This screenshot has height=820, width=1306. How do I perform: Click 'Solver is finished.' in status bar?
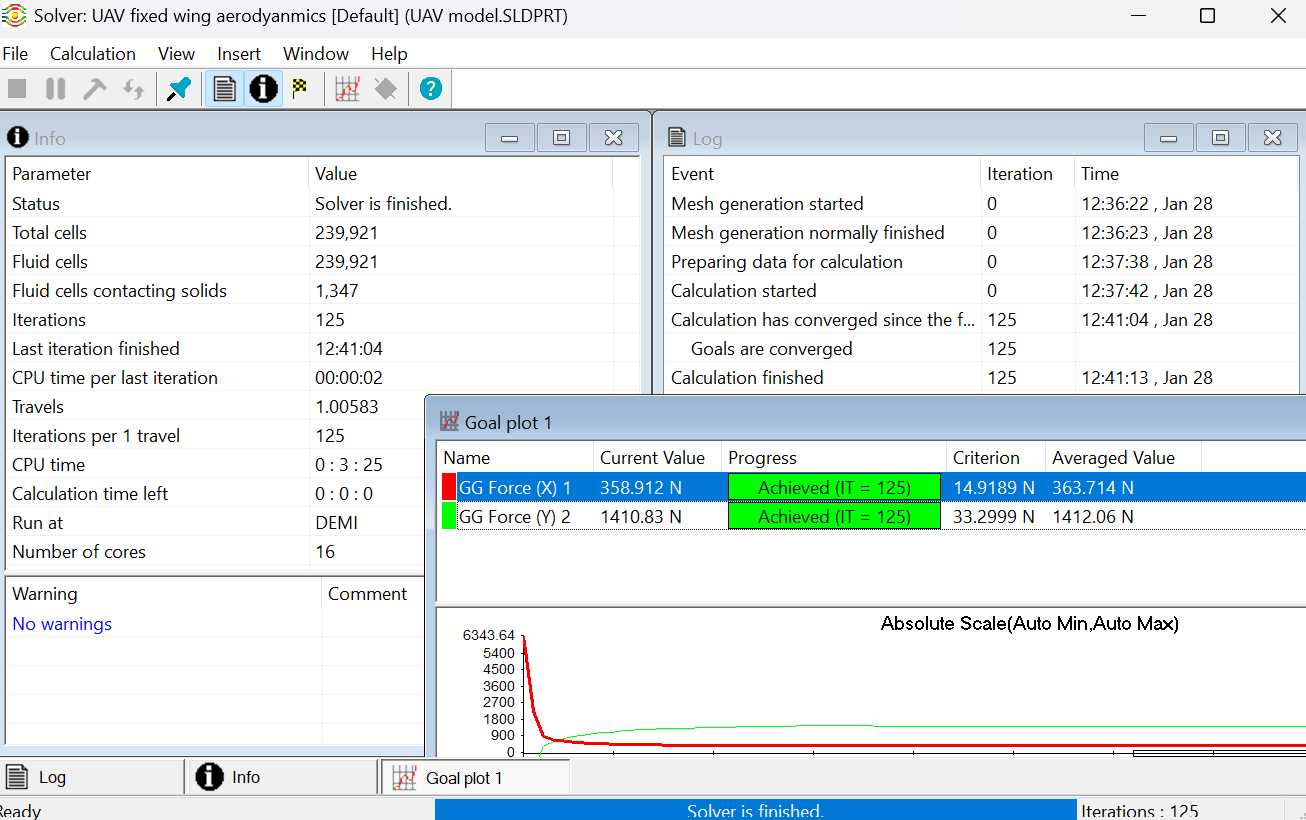tap(756, 811)
